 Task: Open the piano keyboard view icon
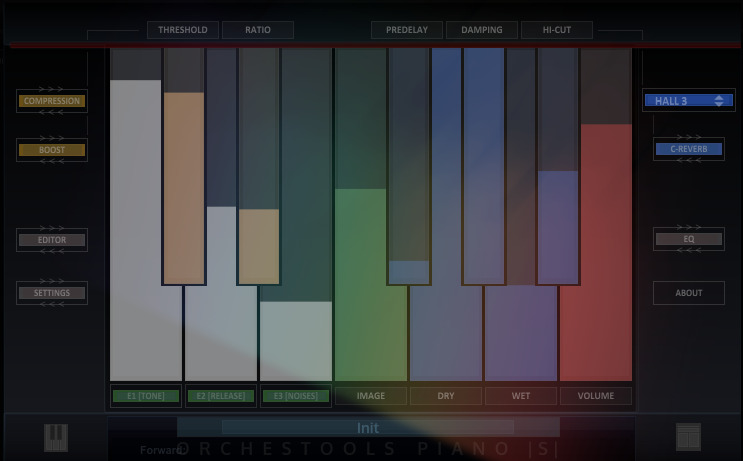click(56, 437)
